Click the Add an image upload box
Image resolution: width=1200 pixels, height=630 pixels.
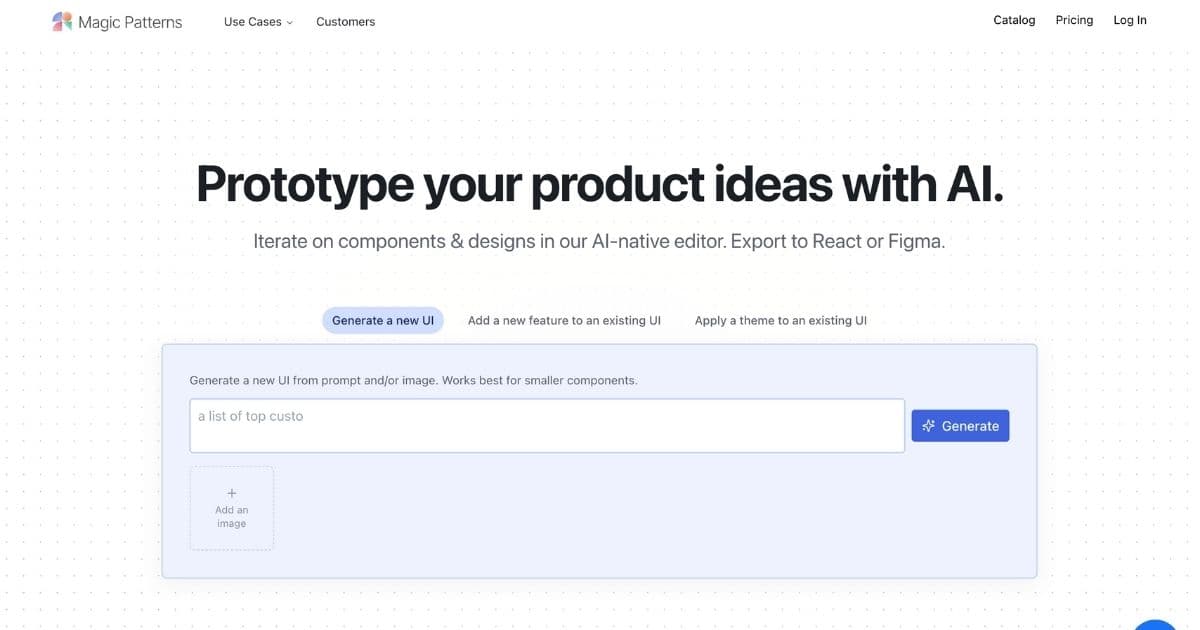[x=231, y=508]
